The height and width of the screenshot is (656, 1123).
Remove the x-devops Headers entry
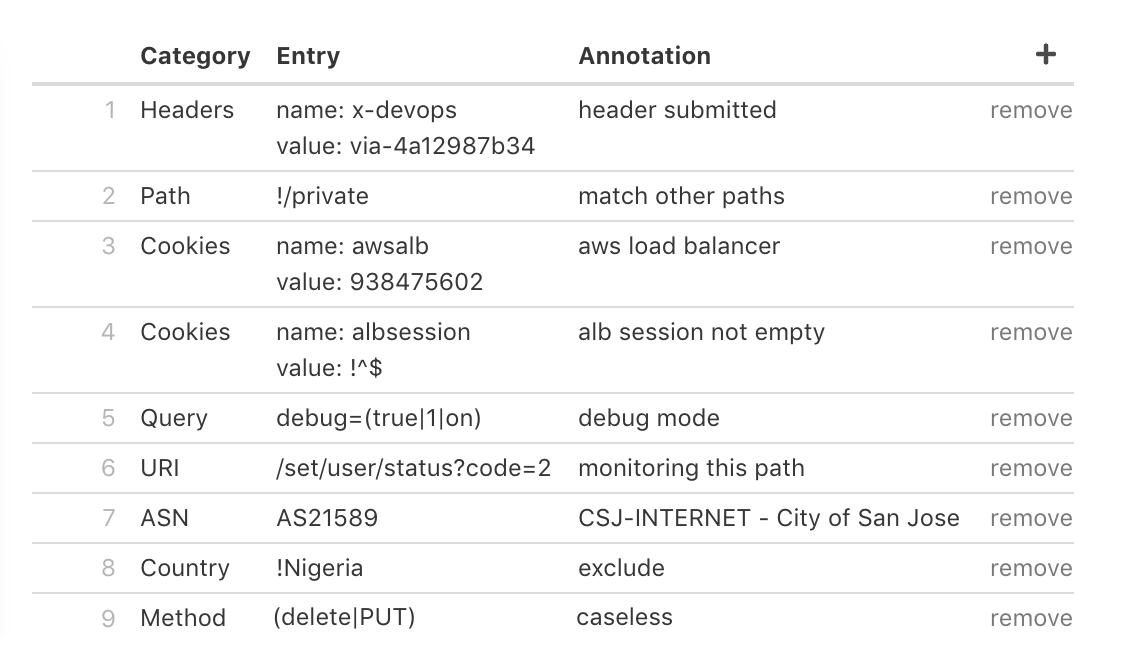pyautogui.click(x=1030, y=111)
